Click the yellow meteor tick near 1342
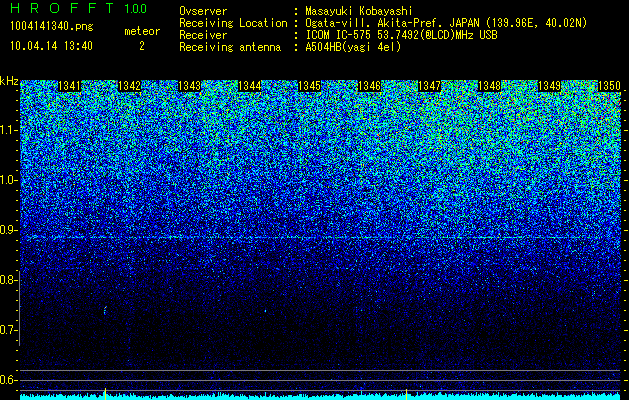 click(105, 394)
